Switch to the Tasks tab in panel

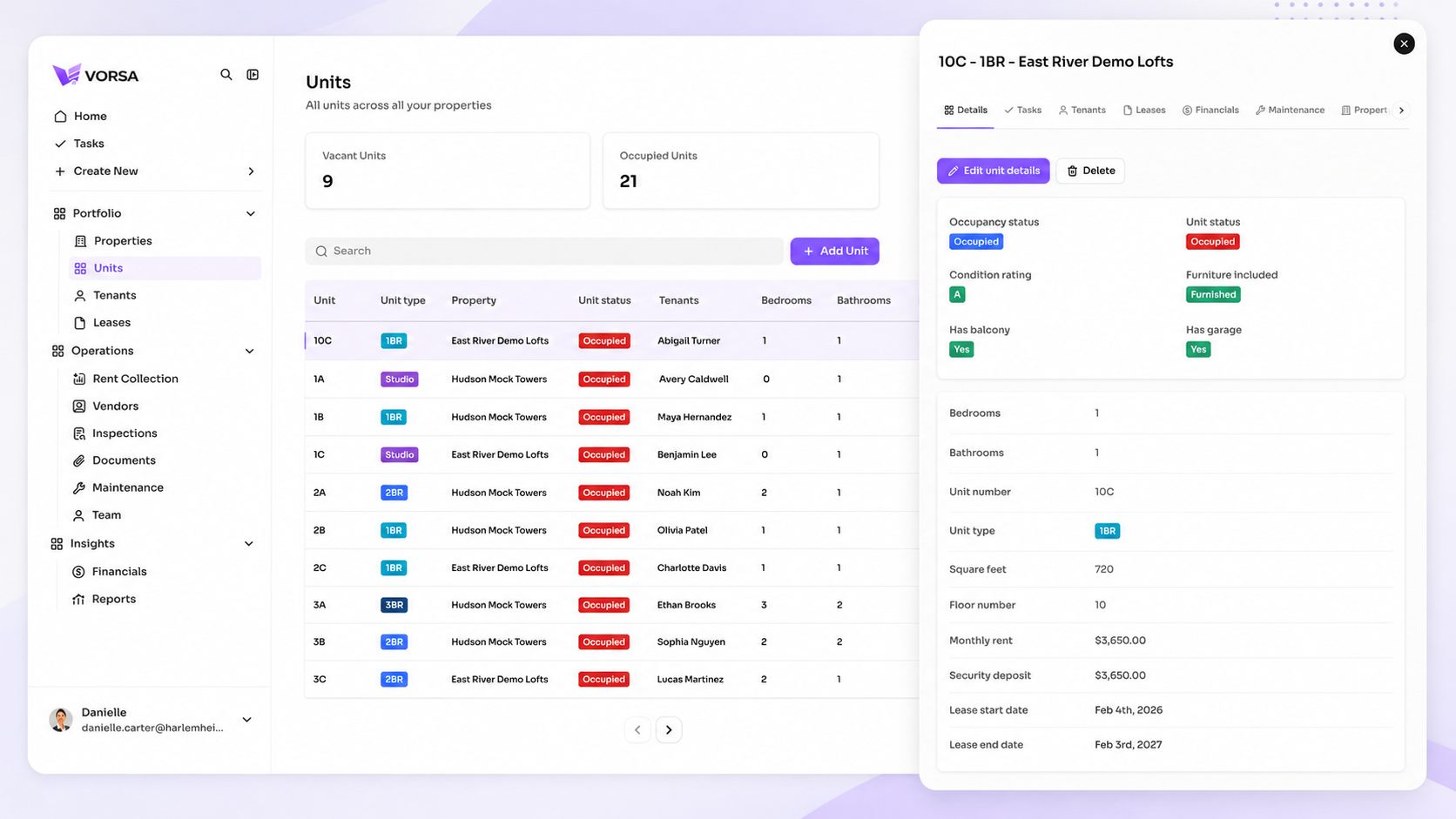point(1022,111)
